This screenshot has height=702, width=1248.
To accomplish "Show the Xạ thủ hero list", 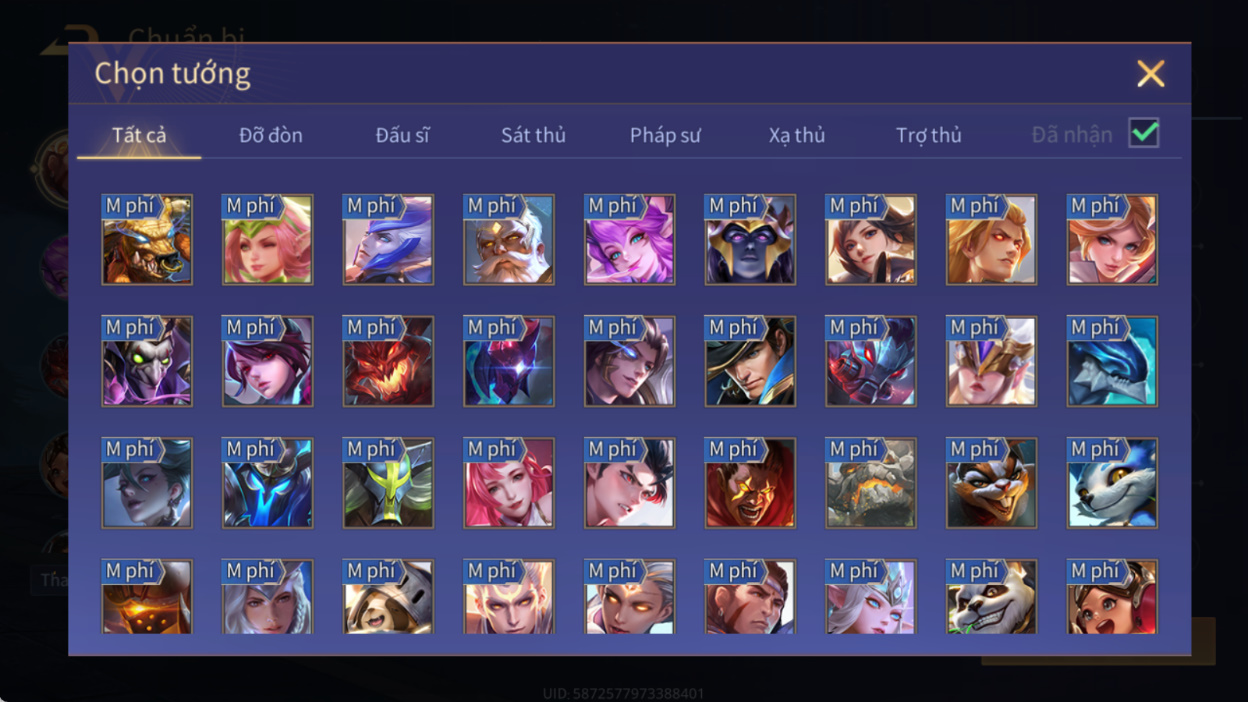I will pos(797,135).
